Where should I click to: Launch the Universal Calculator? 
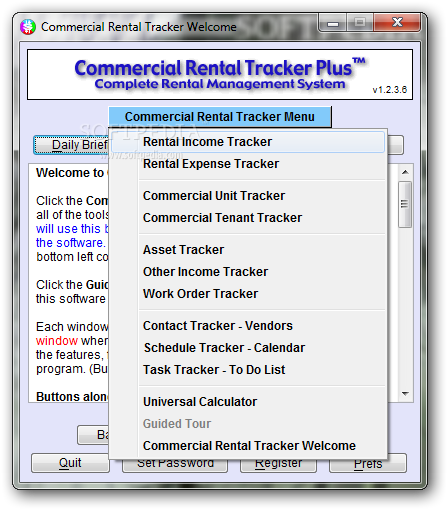(248, 402)
